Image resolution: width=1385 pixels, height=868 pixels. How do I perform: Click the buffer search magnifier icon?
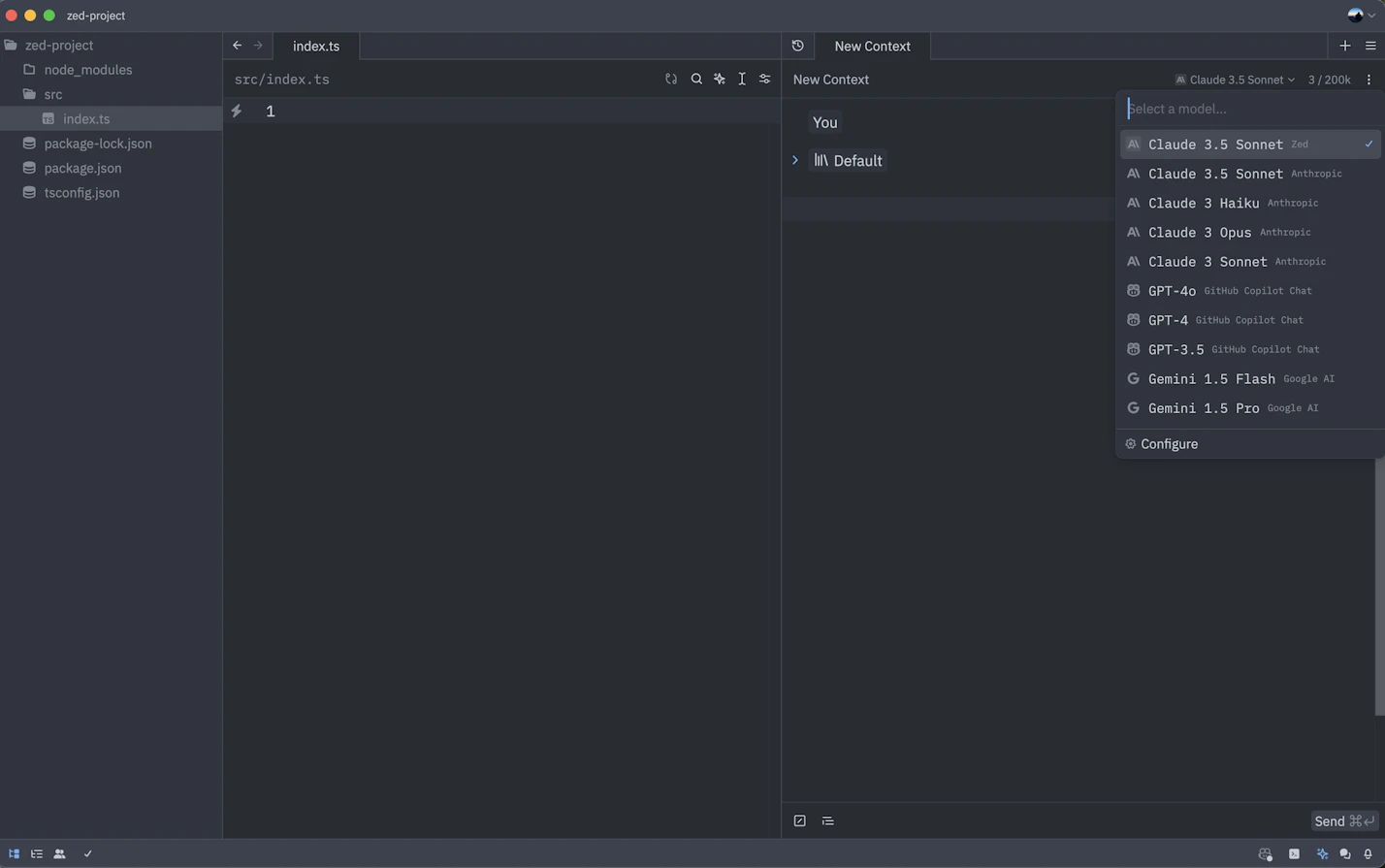pyautogui.click(x=696, y=80)
